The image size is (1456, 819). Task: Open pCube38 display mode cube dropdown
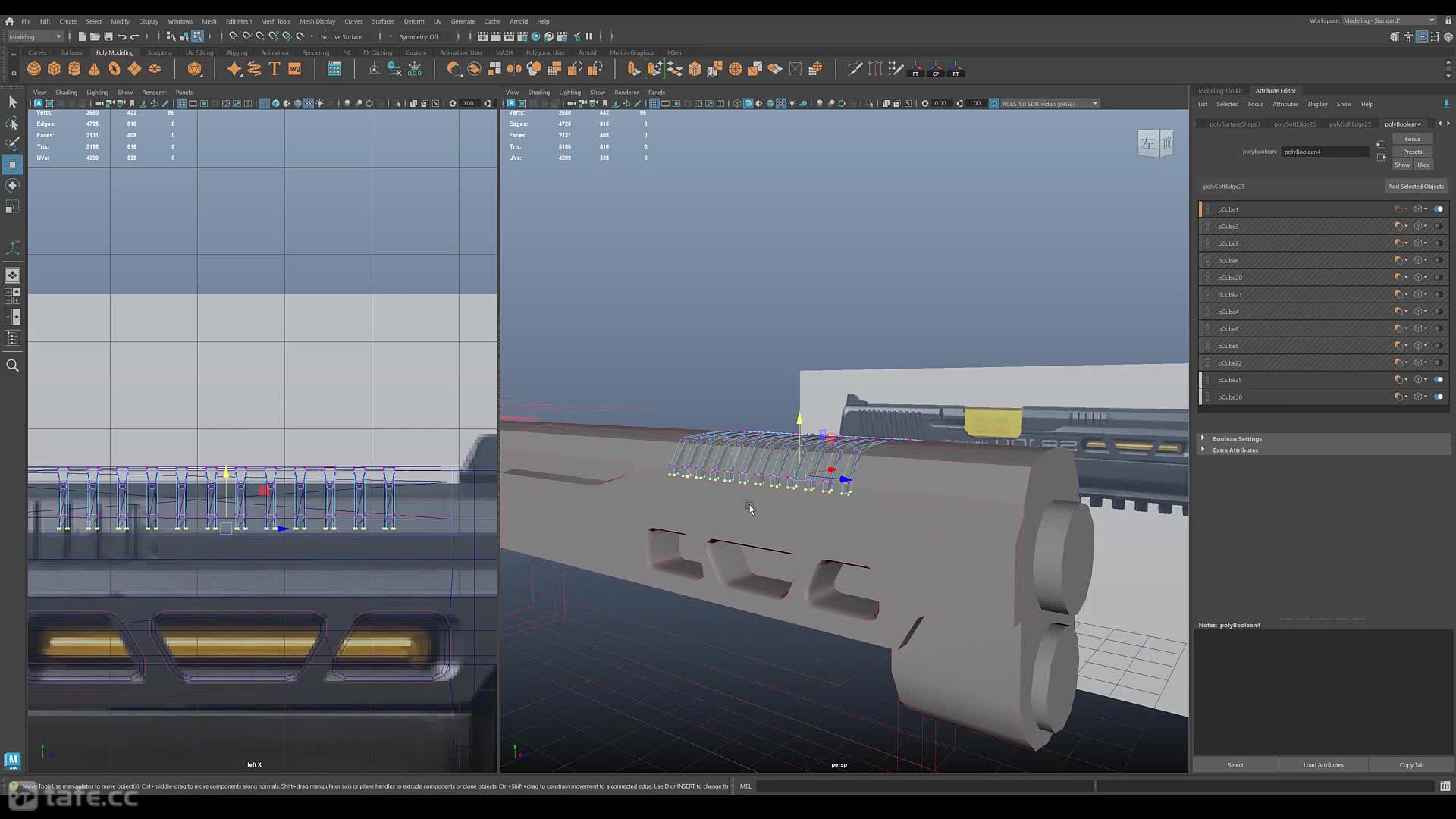(x=1420, y=397)
